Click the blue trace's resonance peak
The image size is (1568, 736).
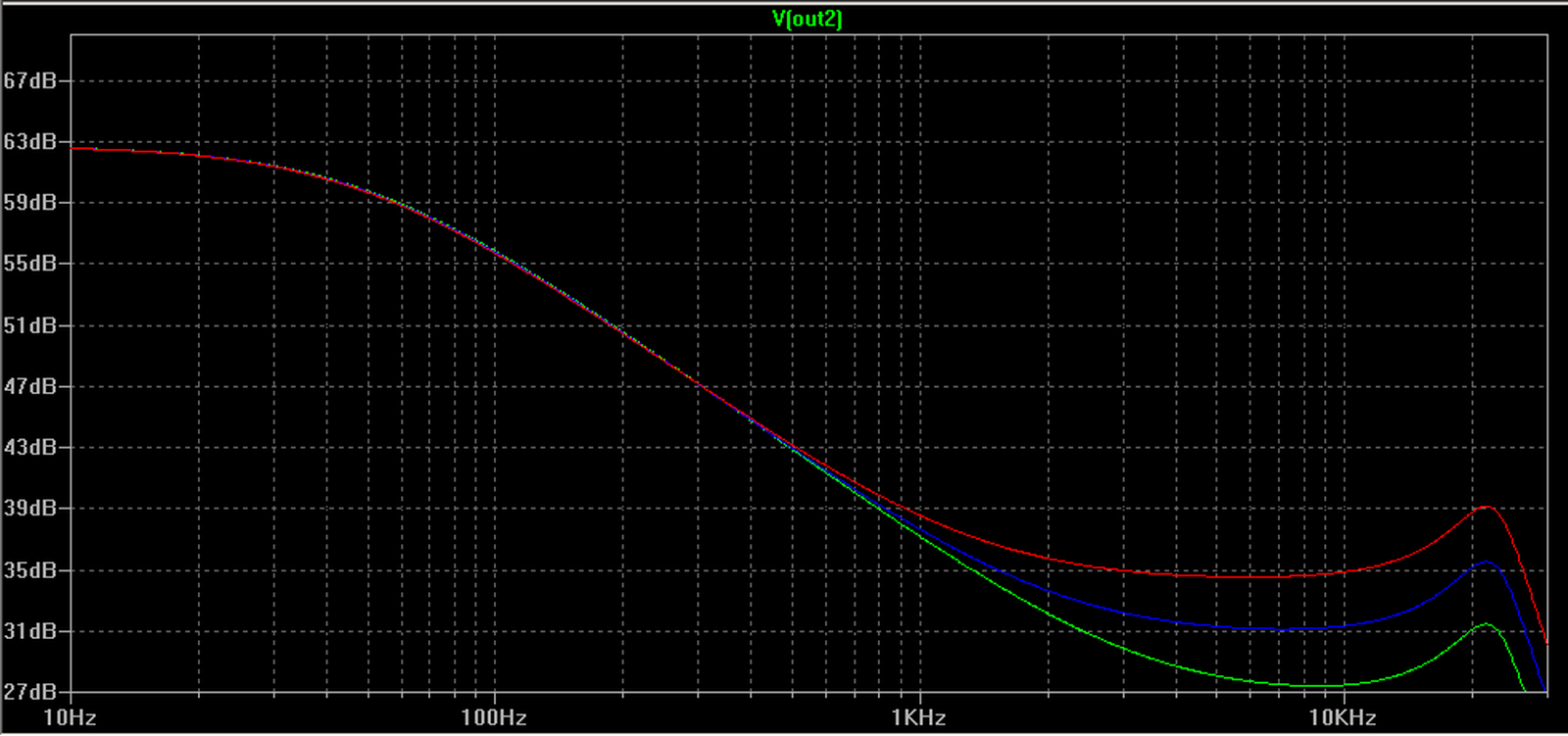click(1487, 562)
